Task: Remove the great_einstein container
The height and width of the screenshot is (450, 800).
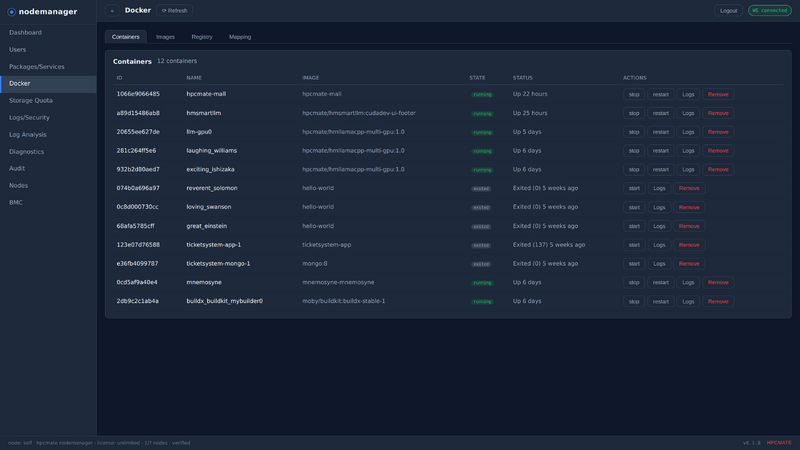Action: (x=689, y=226)
